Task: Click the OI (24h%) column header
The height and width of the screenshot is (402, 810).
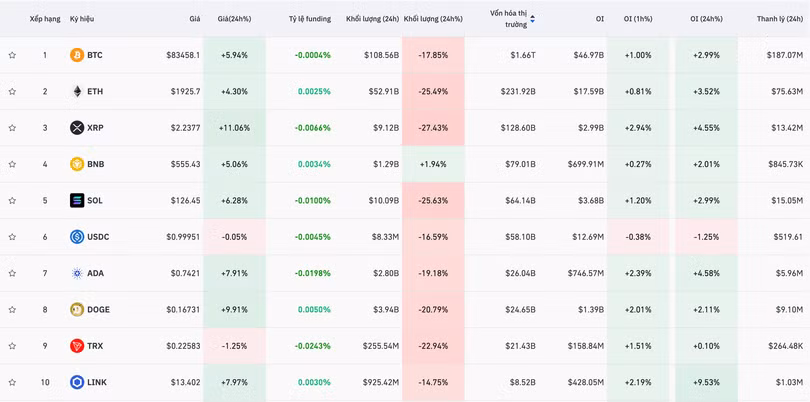Action: click(x=707, y=19)
